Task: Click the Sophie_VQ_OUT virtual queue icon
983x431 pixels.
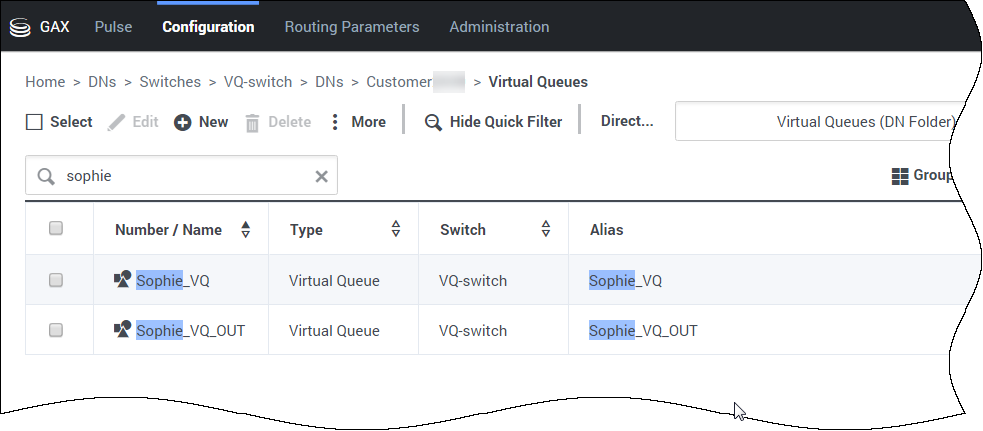Action: pyautogui.click(x=123, y=329)
